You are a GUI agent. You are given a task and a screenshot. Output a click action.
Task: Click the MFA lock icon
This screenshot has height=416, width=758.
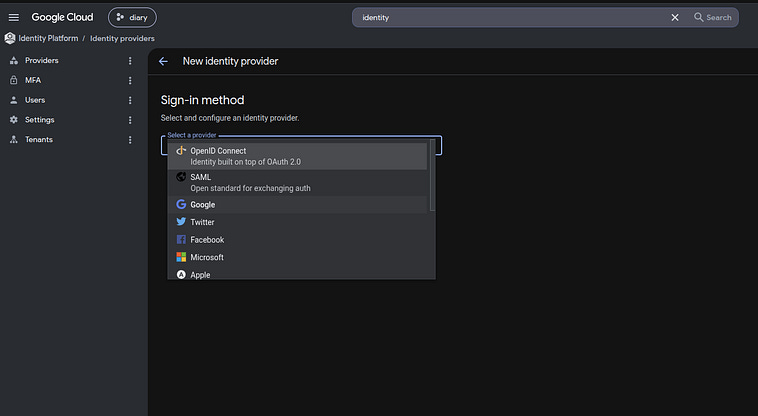[x=14, y=80]
